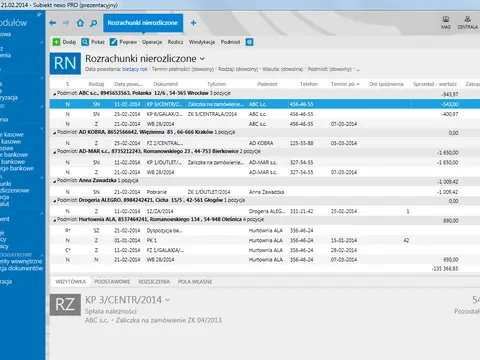Viewport: 480px width, 360px height.
Task: Switch to the PODSTAWOWE tab
Action: coord(112,282)
